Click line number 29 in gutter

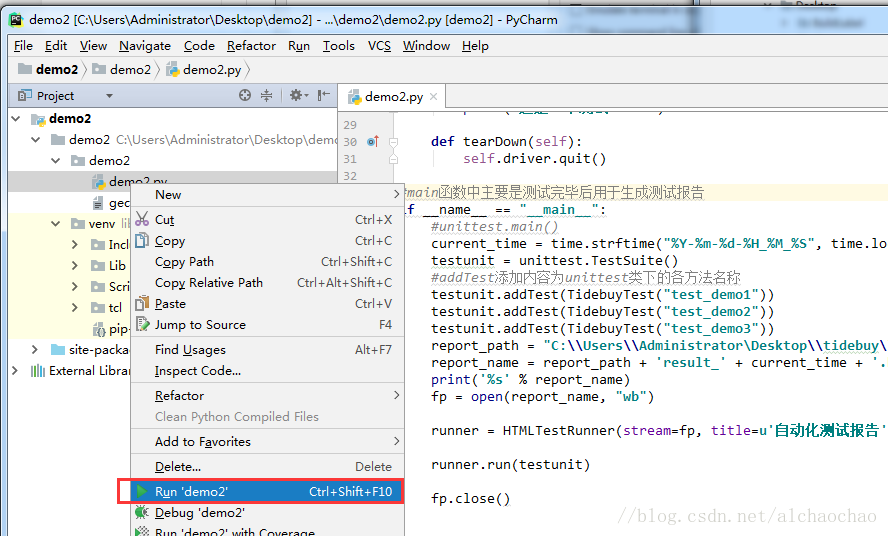(350, 125)
